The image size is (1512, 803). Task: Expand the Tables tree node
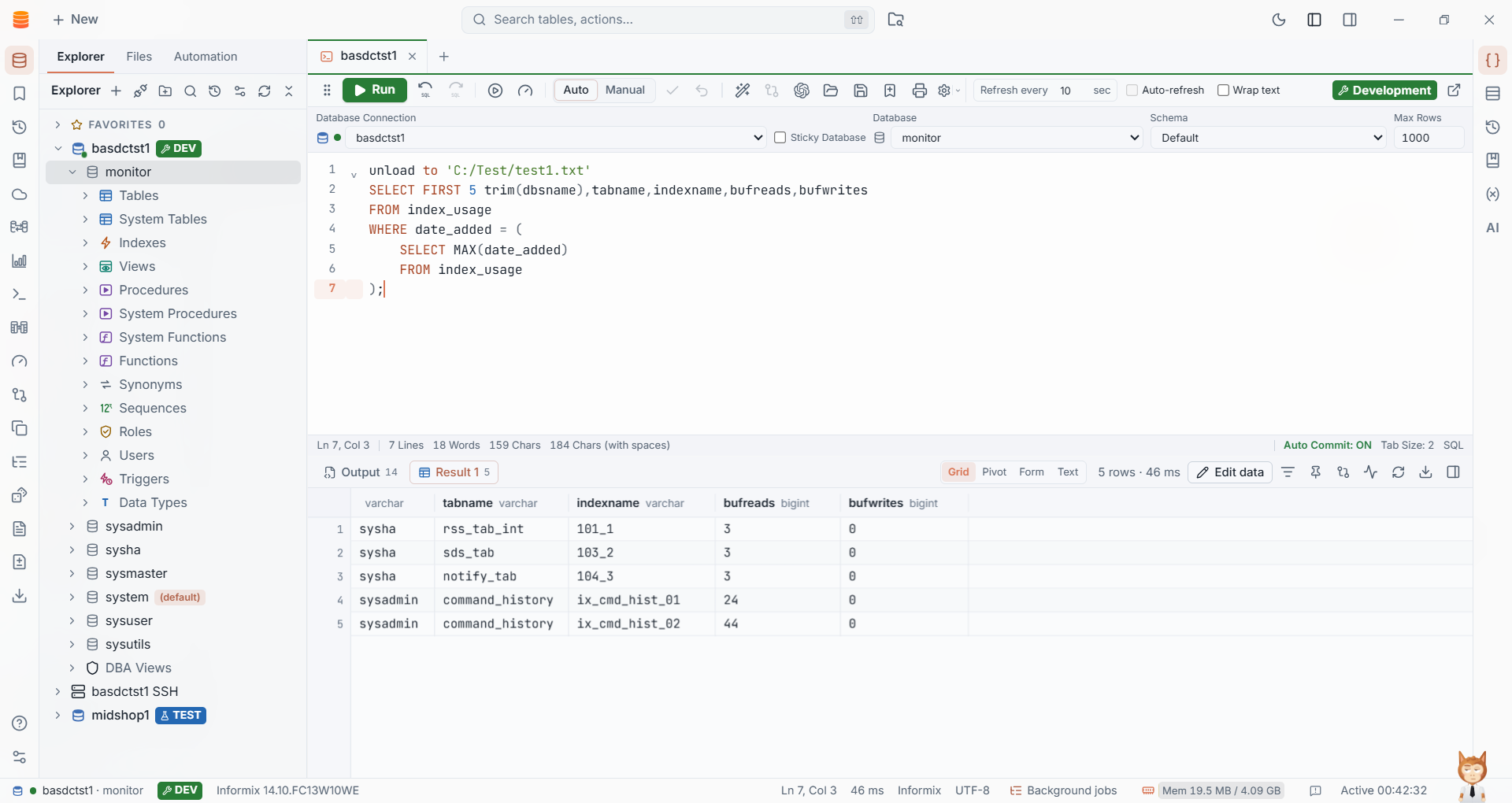click(85, 196)
